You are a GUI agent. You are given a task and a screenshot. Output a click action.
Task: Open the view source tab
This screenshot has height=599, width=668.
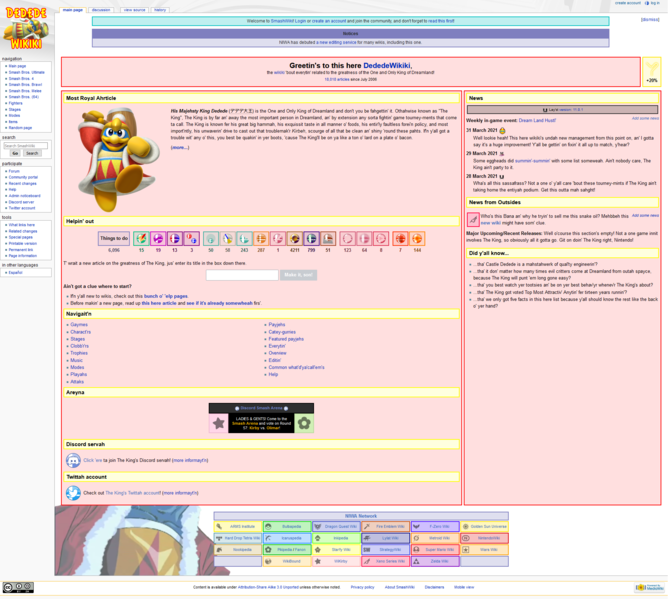click(x=134, y=10)
